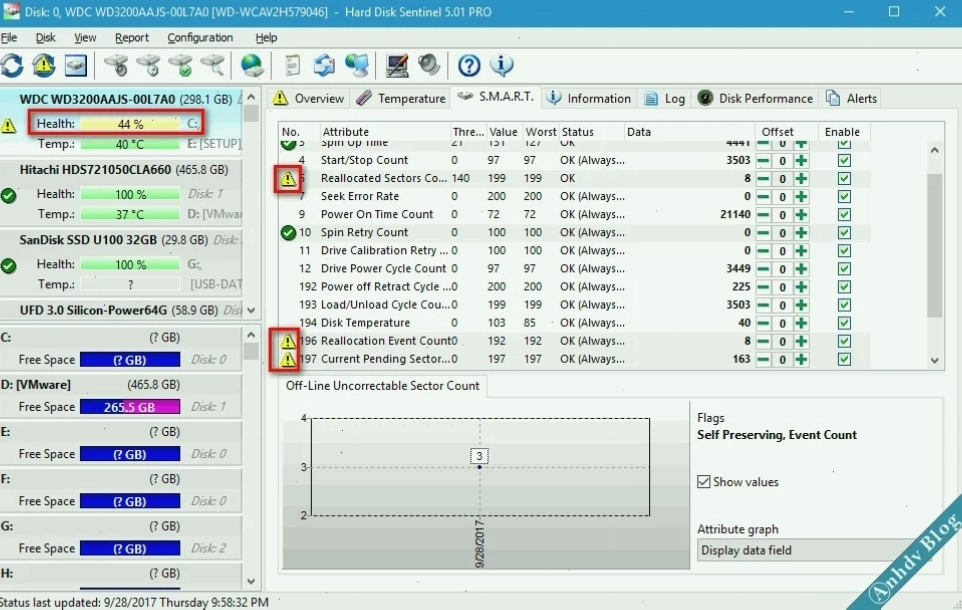962x610 pixels.
Task: Click the Hitachi 100 % health bar
Action: 130,194
